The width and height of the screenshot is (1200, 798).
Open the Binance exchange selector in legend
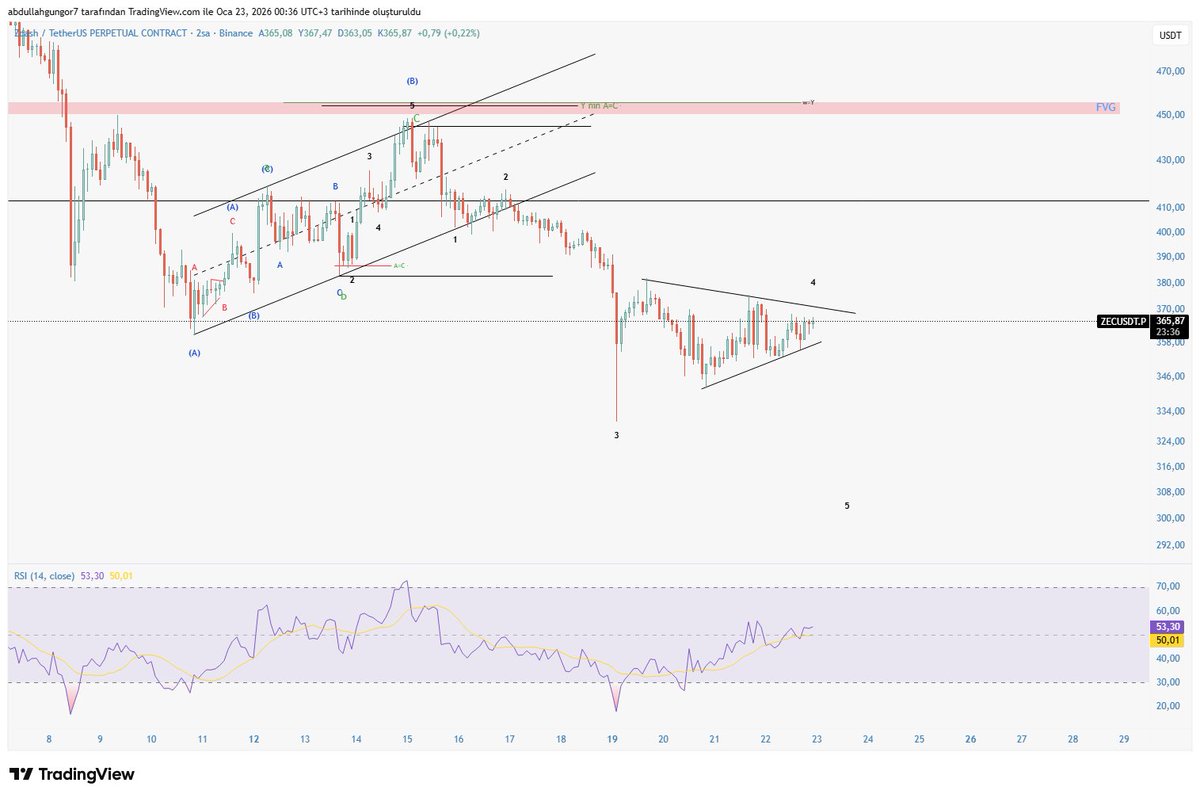(x=233, y=33)
